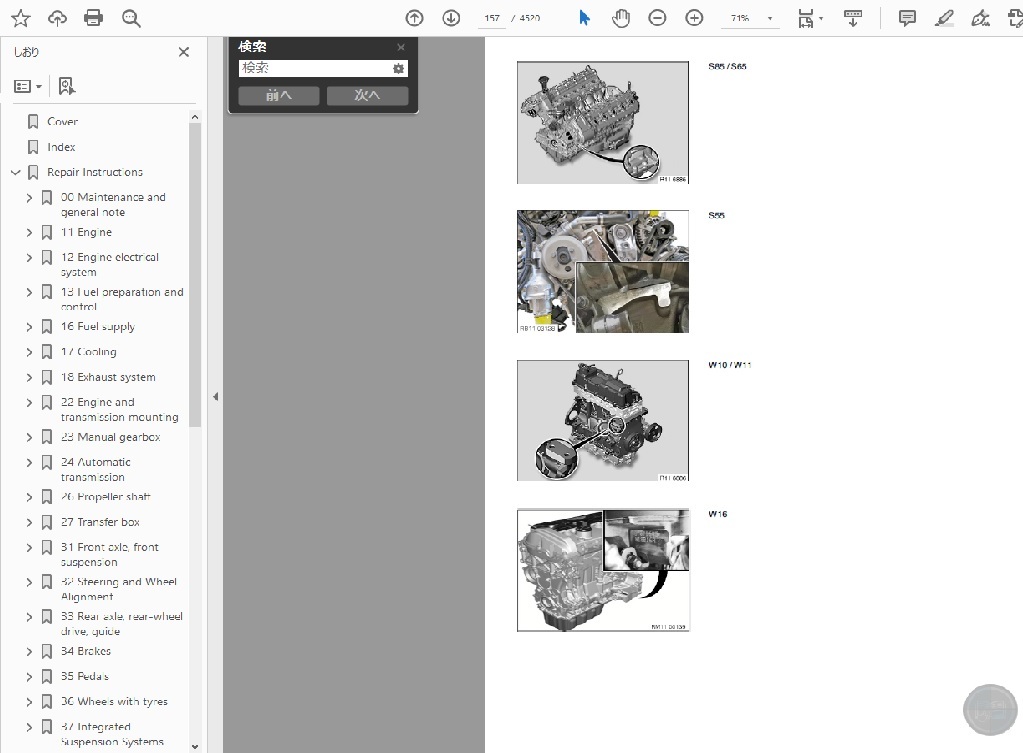Expand the 18 Exhaust system bookmark

pos(29,377)
